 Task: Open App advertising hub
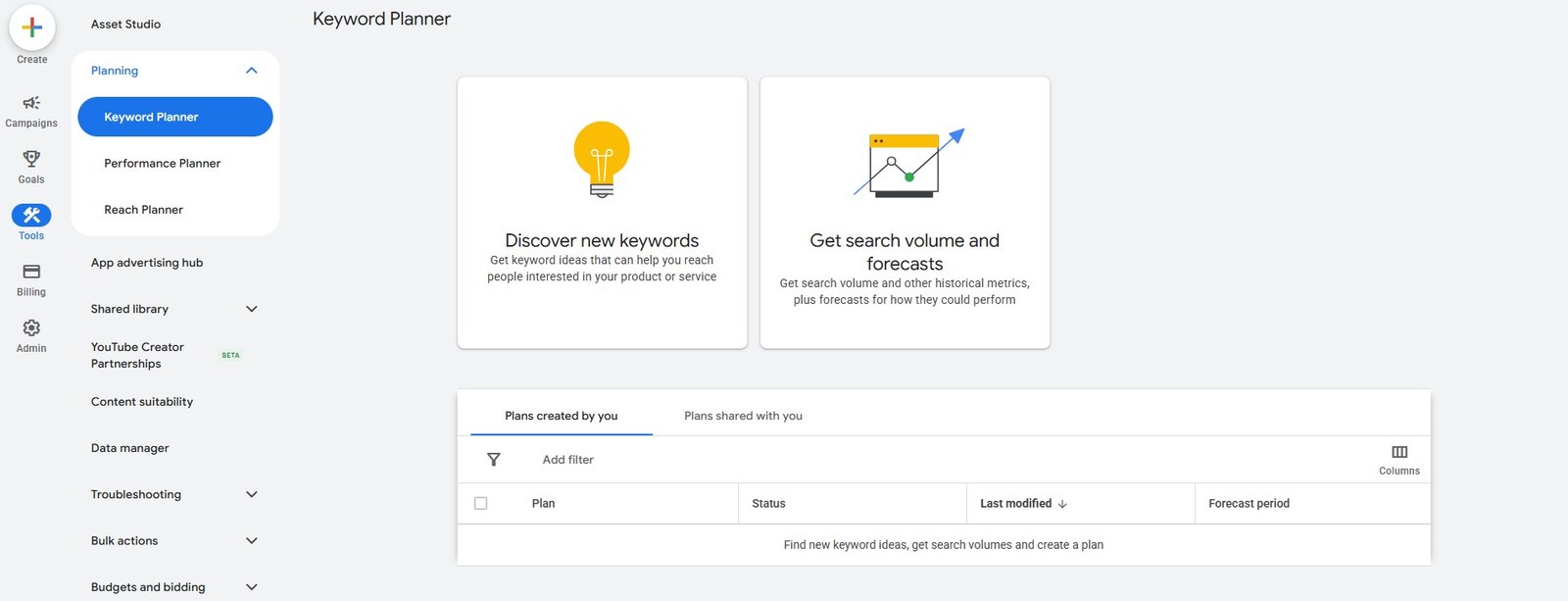coord(147,263)
